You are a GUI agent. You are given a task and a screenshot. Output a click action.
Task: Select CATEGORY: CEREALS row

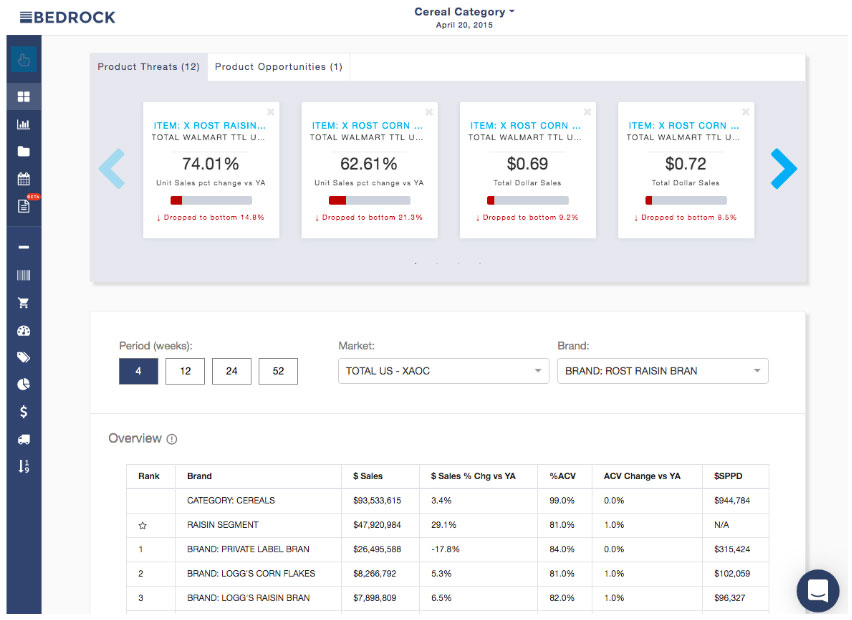448,501
